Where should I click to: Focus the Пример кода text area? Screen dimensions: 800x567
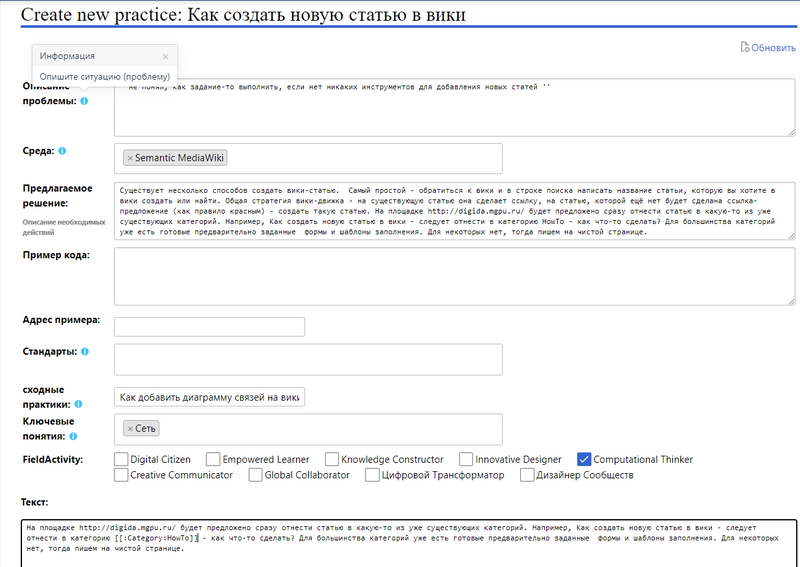coord(454,275)
